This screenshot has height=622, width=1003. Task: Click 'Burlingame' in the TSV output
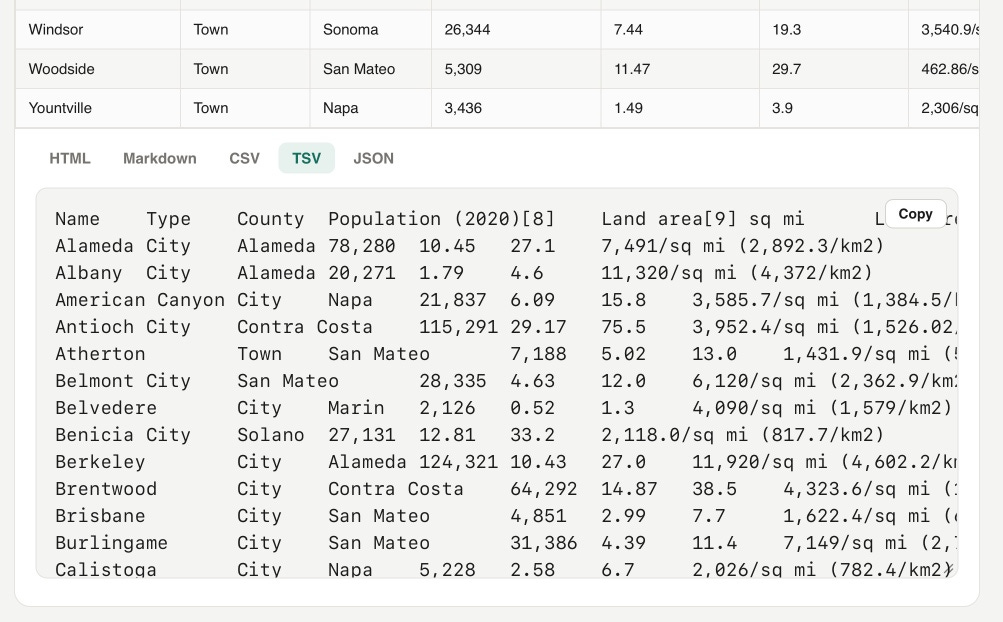click(111, 543)
